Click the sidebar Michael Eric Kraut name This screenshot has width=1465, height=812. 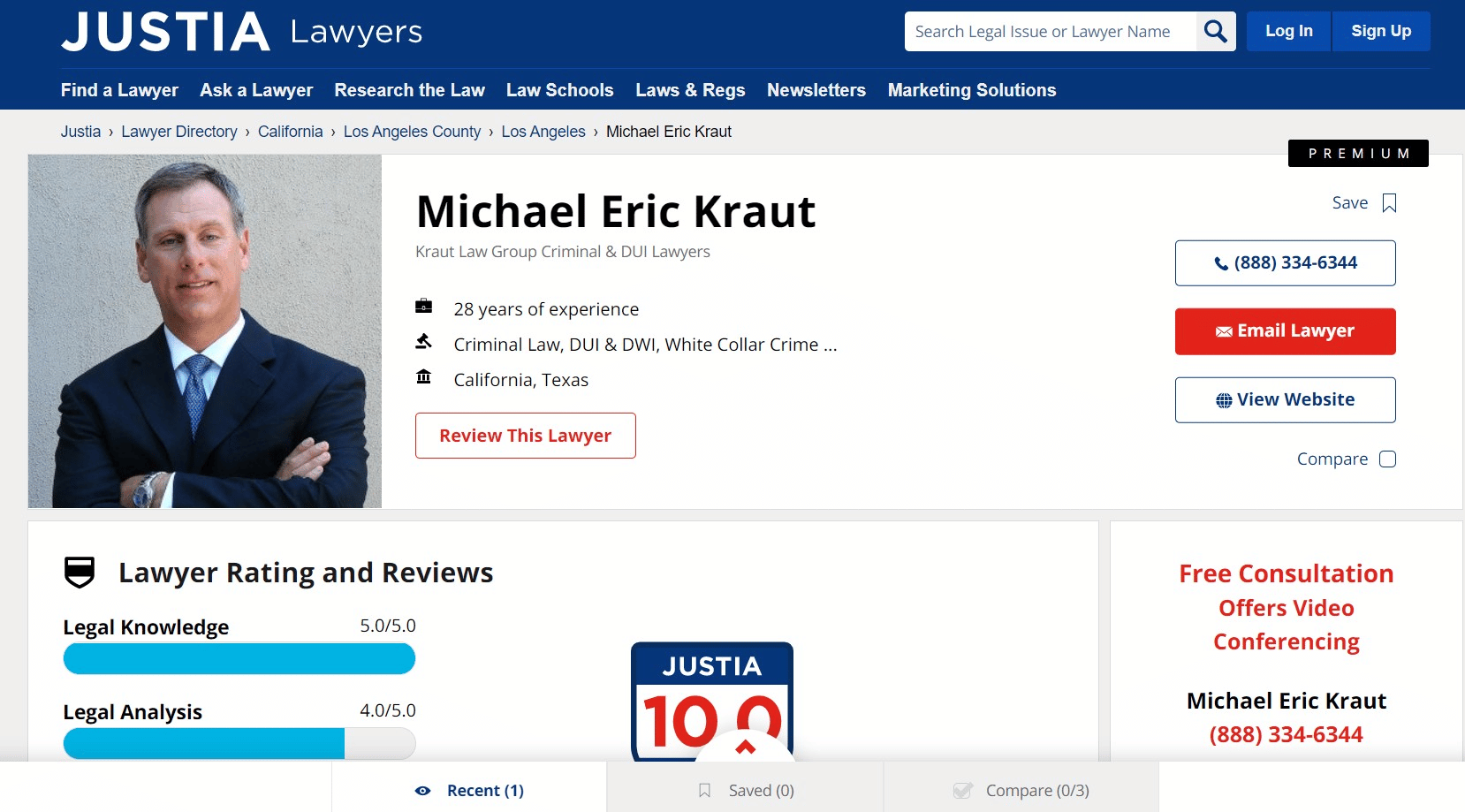point(1287,702)
